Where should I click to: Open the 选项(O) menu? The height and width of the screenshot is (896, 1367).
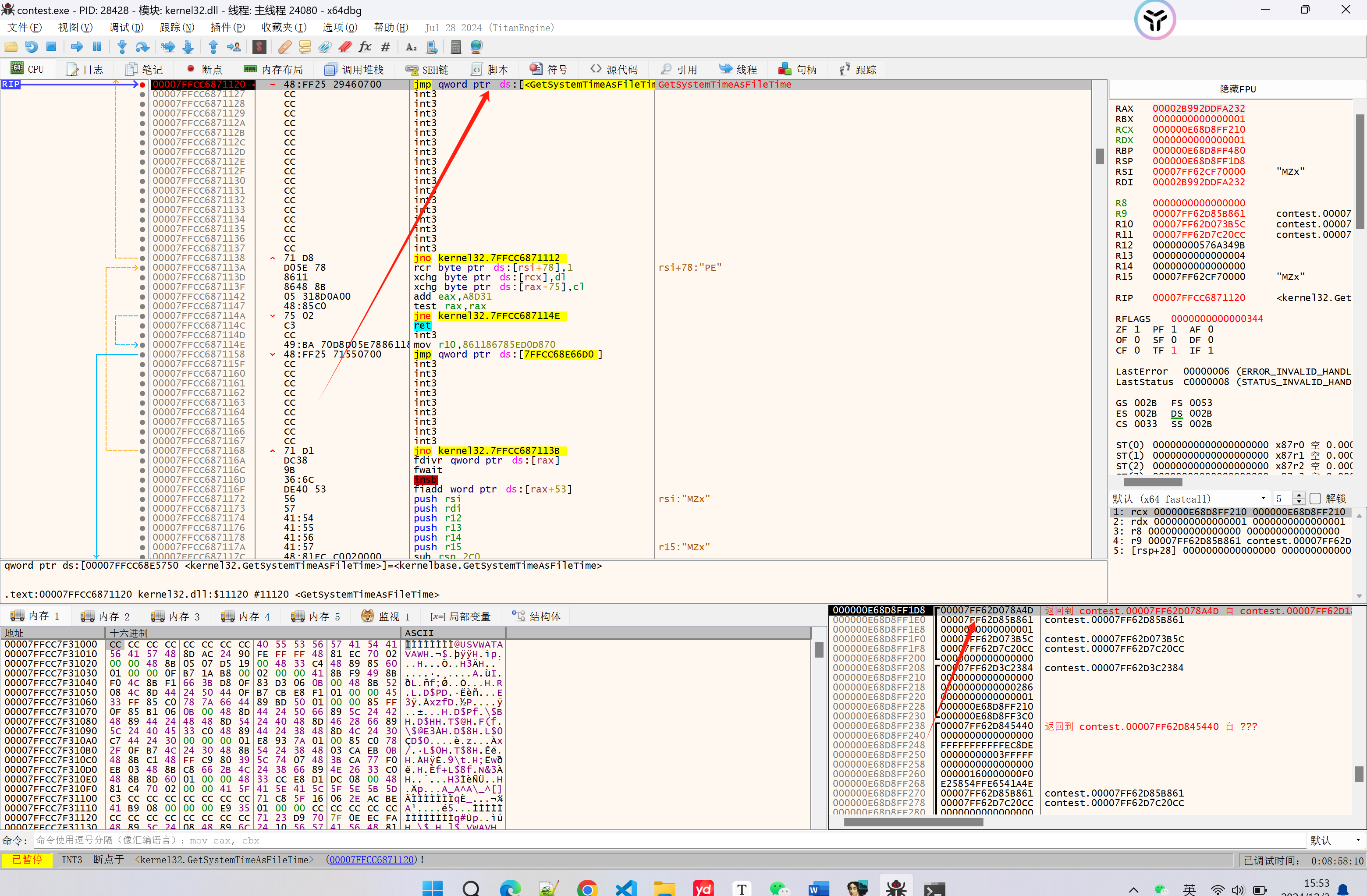(340, 28)
